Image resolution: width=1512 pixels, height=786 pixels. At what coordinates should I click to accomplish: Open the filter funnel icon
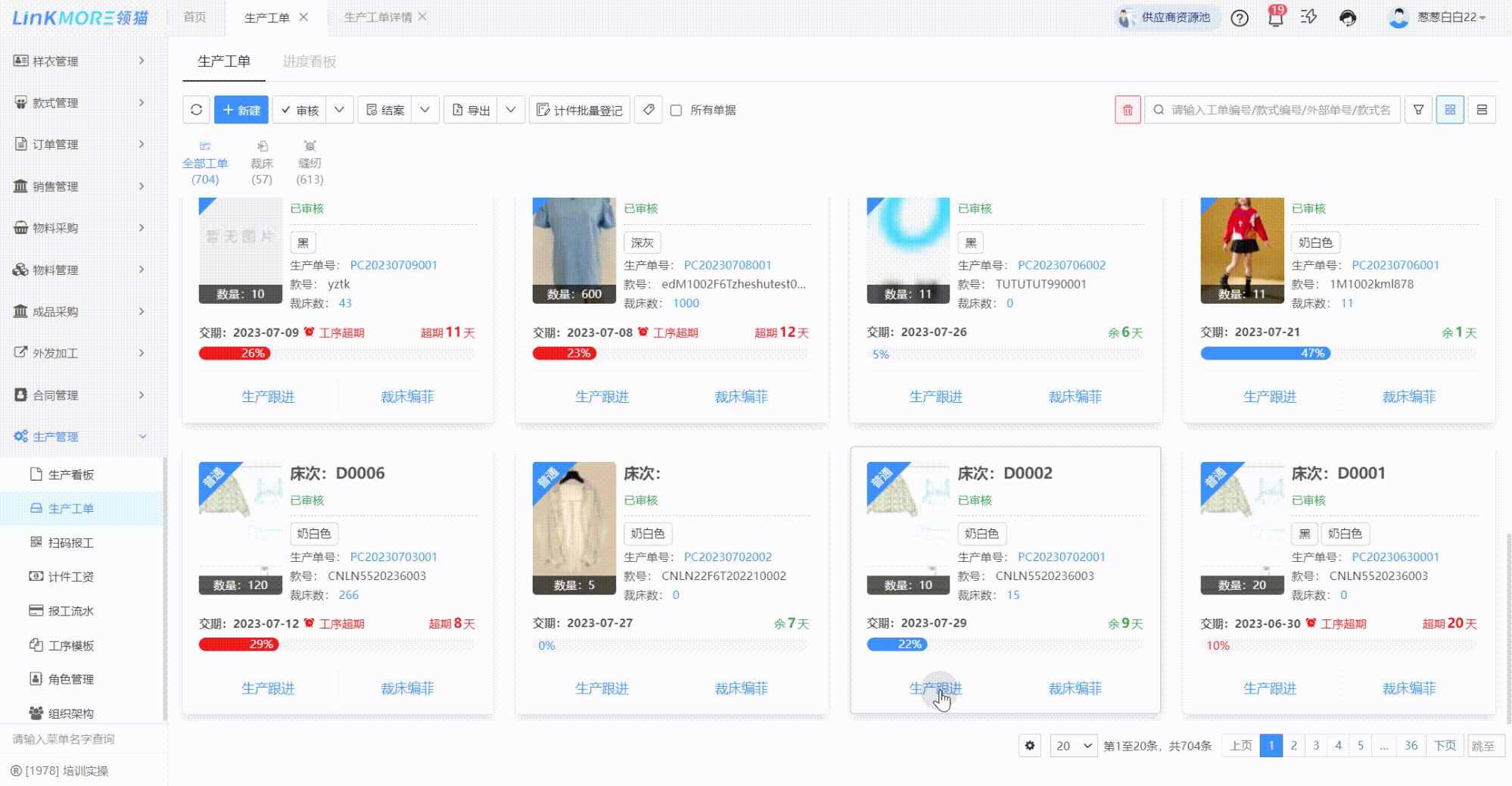[1418, 110]
